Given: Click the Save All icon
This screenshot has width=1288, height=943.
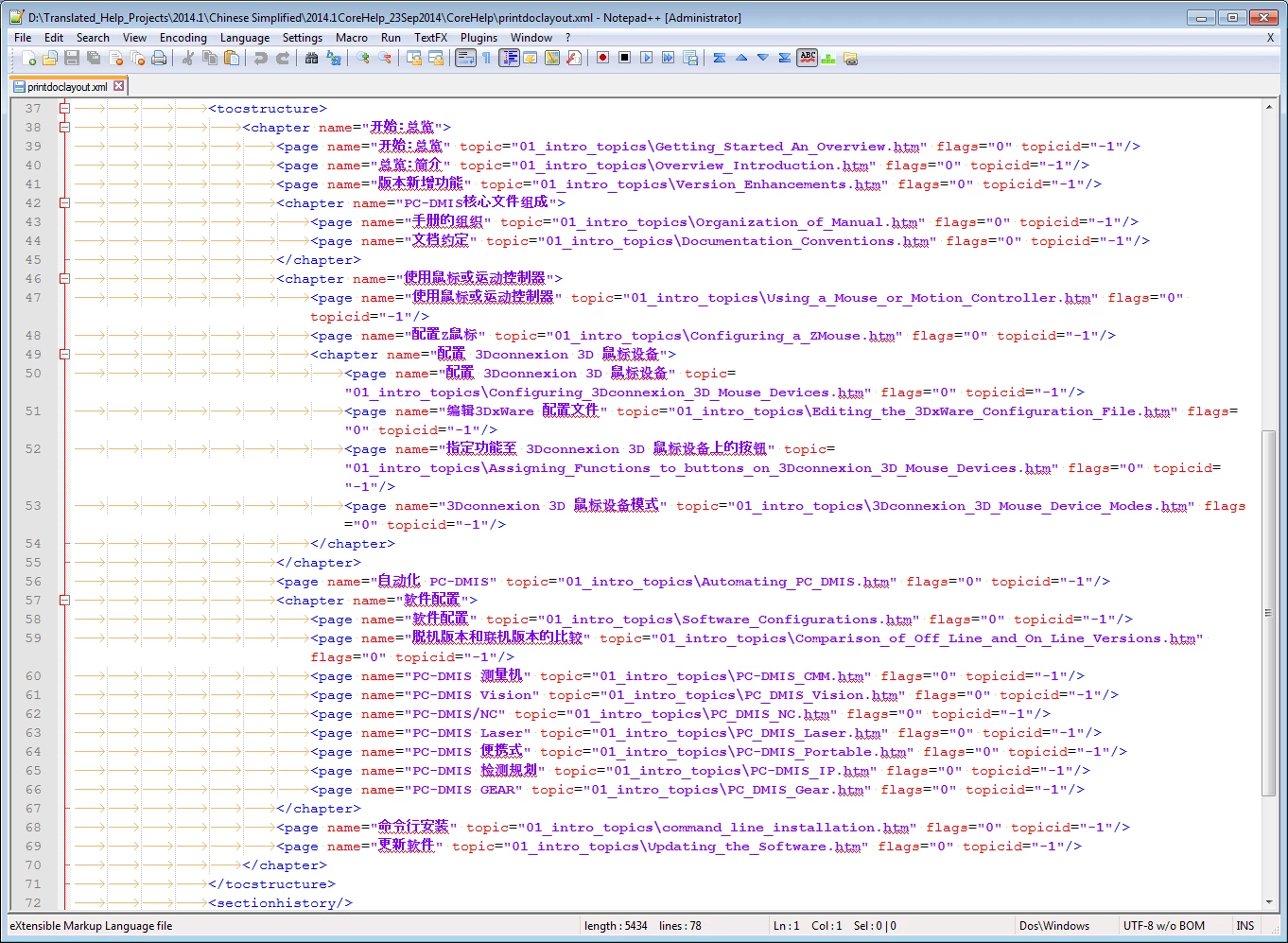Looking at the screenshot, I should [94, 59].
